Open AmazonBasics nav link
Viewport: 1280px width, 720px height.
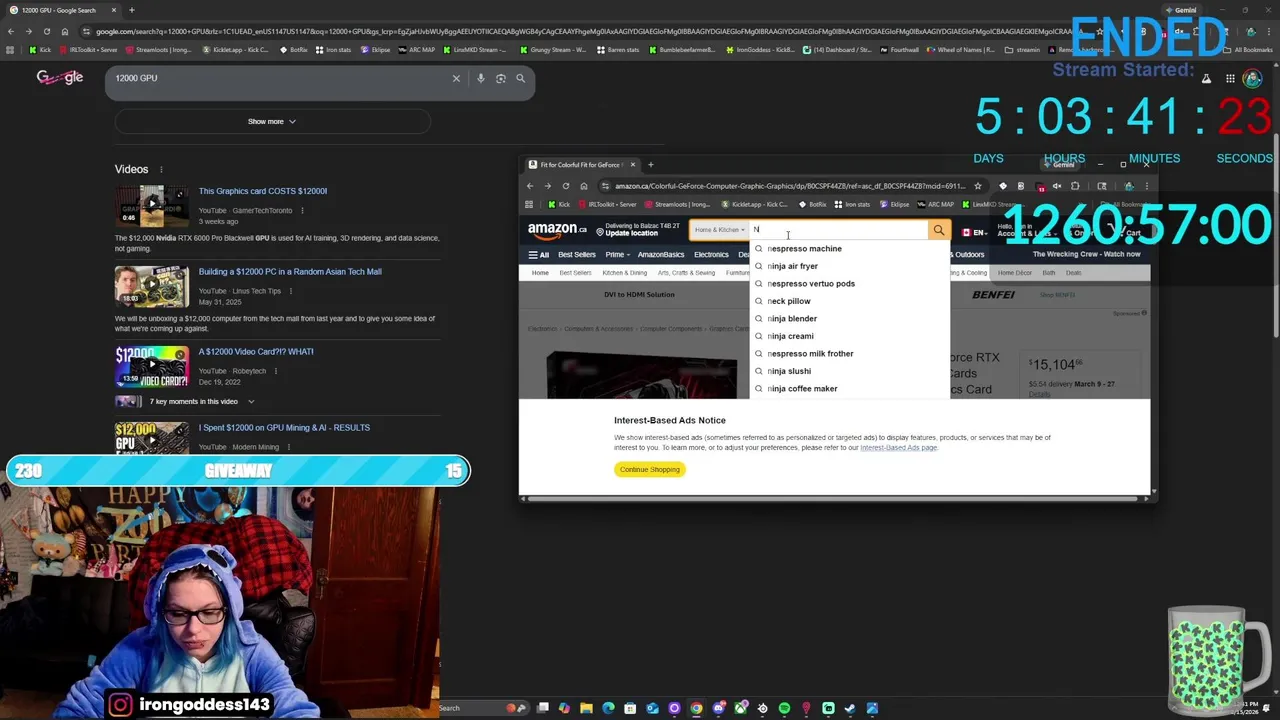661,255
